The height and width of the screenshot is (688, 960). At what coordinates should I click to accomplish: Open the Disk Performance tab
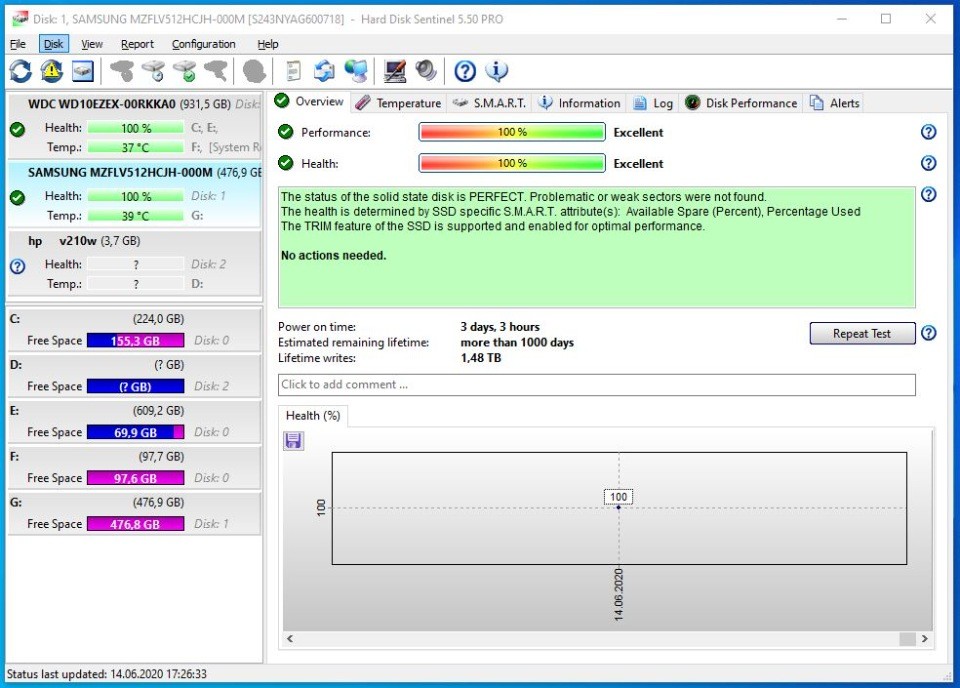pos(741,103)
